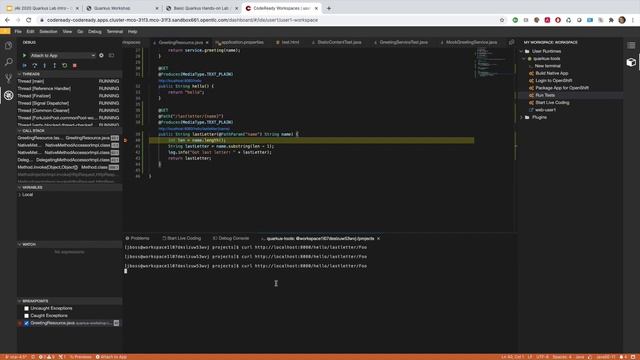Screen dimensions: 640x360
Task: Switch to the Debug Console panel tab
Action: click(231, 238)
